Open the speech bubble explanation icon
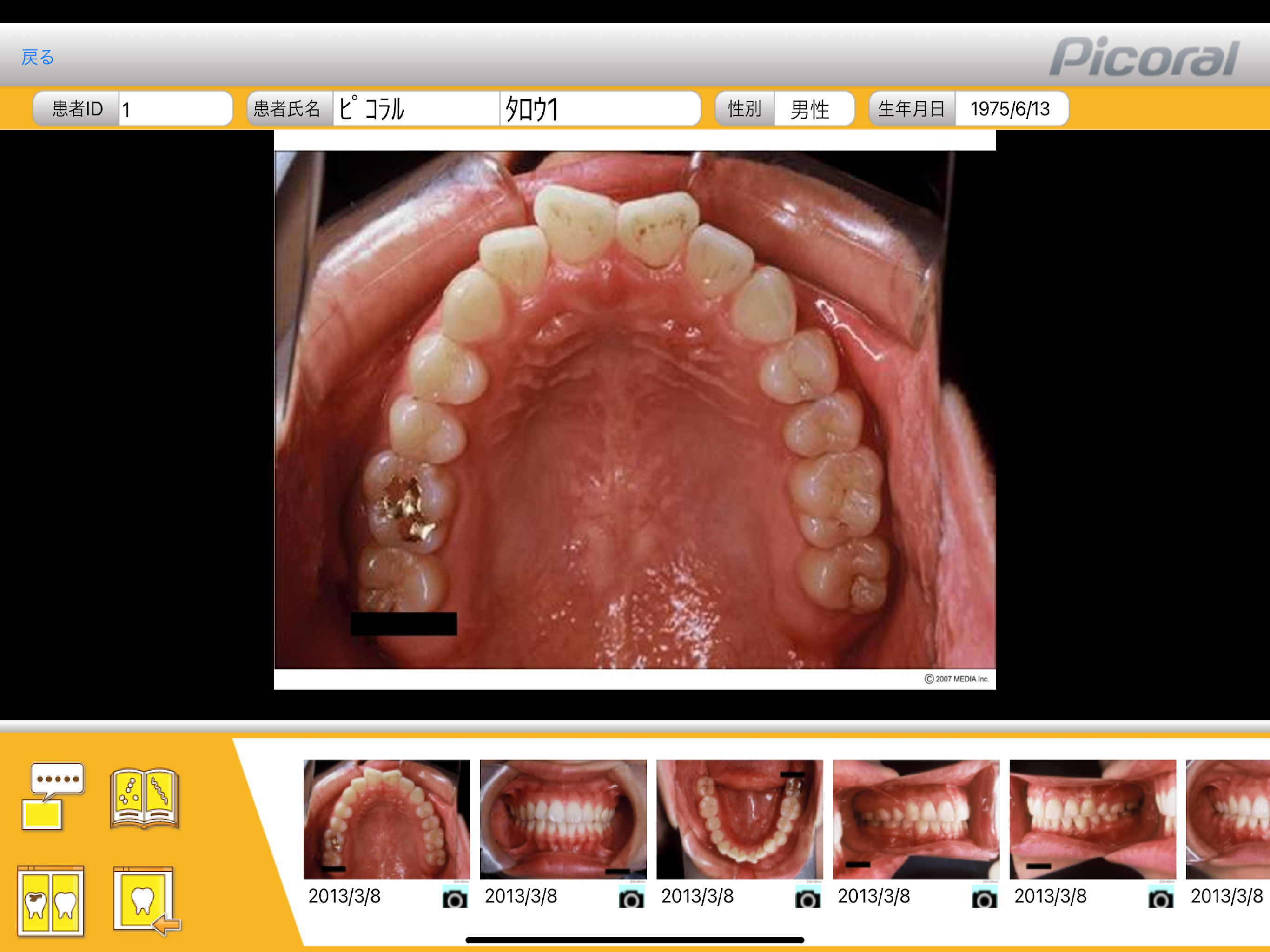1270x952 pixels. (53, 796)
